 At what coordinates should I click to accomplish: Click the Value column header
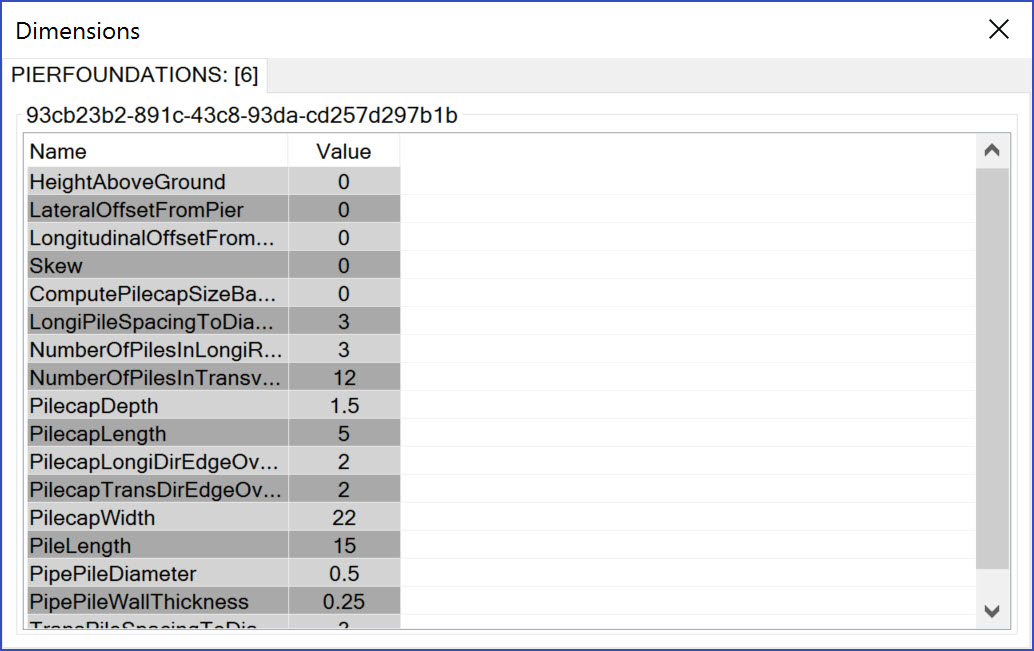[x=344, y=152]
